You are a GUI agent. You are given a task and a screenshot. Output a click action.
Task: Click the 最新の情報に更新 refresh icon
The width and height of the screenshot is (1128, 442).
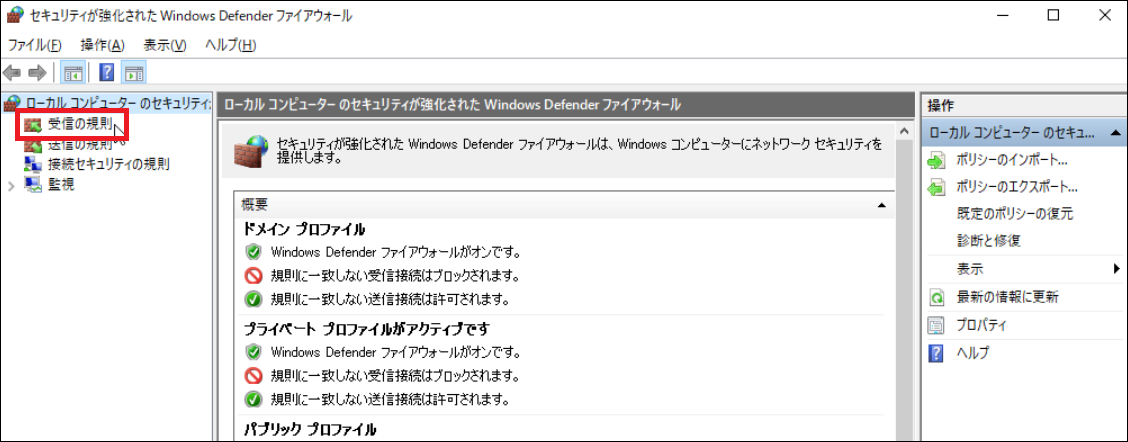coord(937,297)
